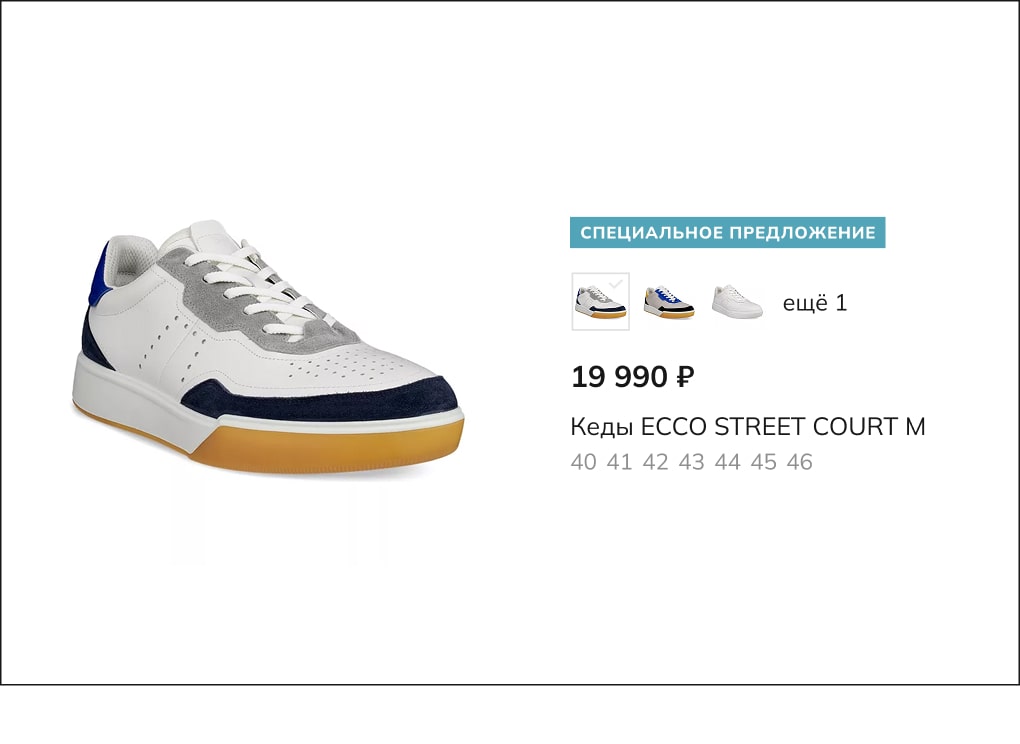1020x744 pixels.
Task: Select the white-grey-navy sneaker color thumbnail
Action: [x=600, y=302]
